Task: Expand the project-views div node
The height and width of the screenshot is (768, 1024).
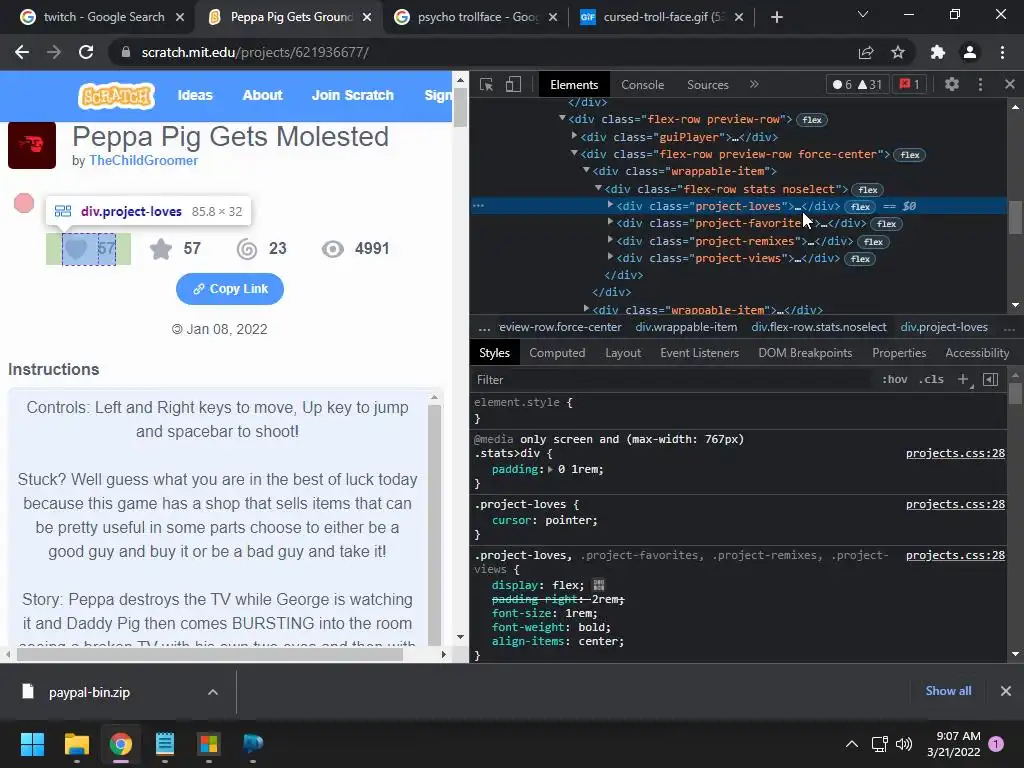Action: (x=611, y=257)
